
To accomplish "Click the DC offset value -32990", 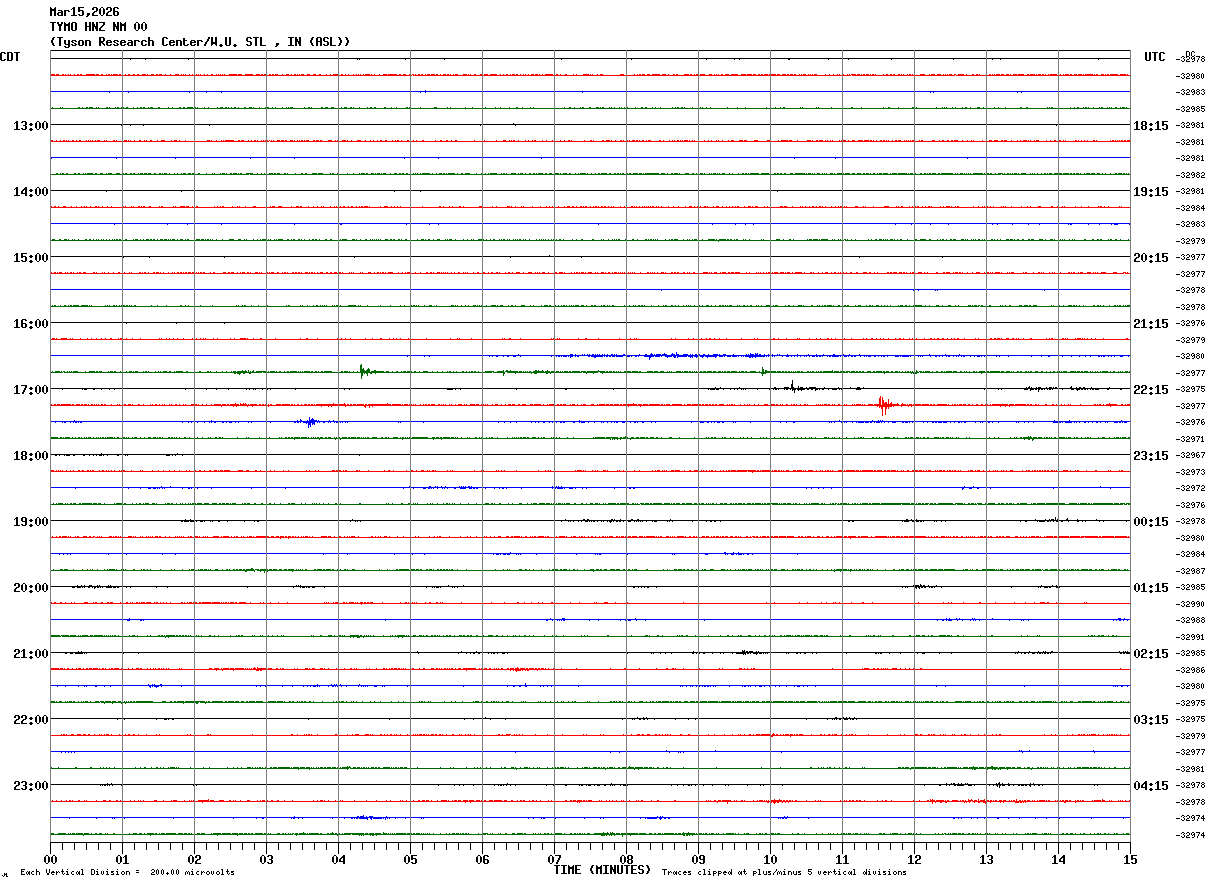I will [x=1191, y=604].
